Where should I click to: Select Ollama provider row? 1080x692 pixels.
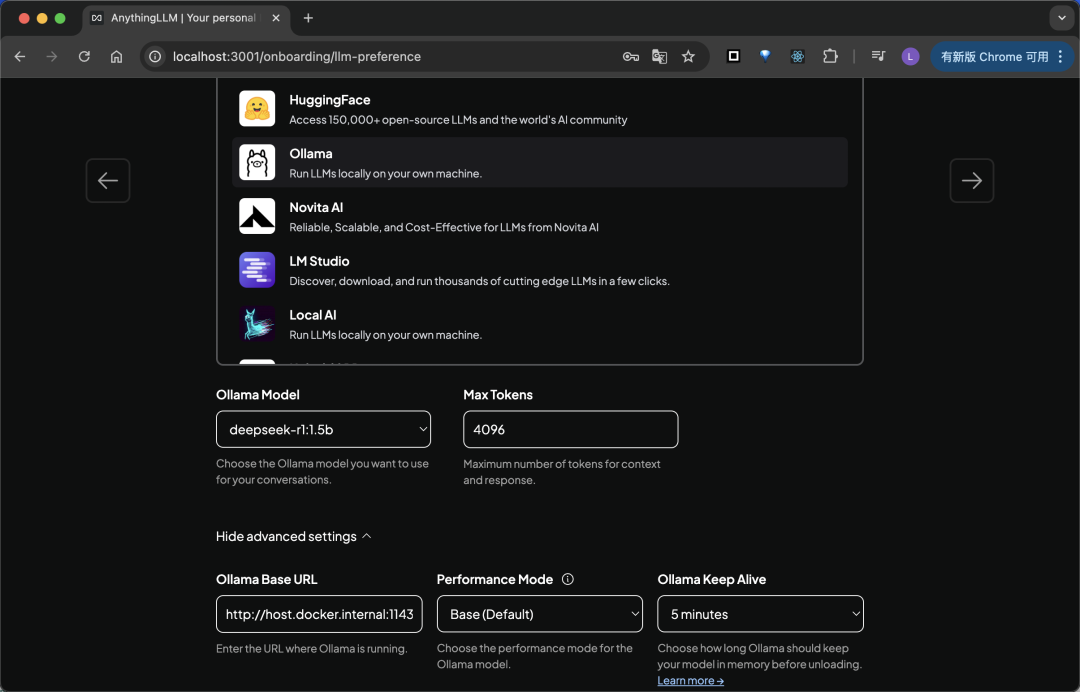[539, 162]
